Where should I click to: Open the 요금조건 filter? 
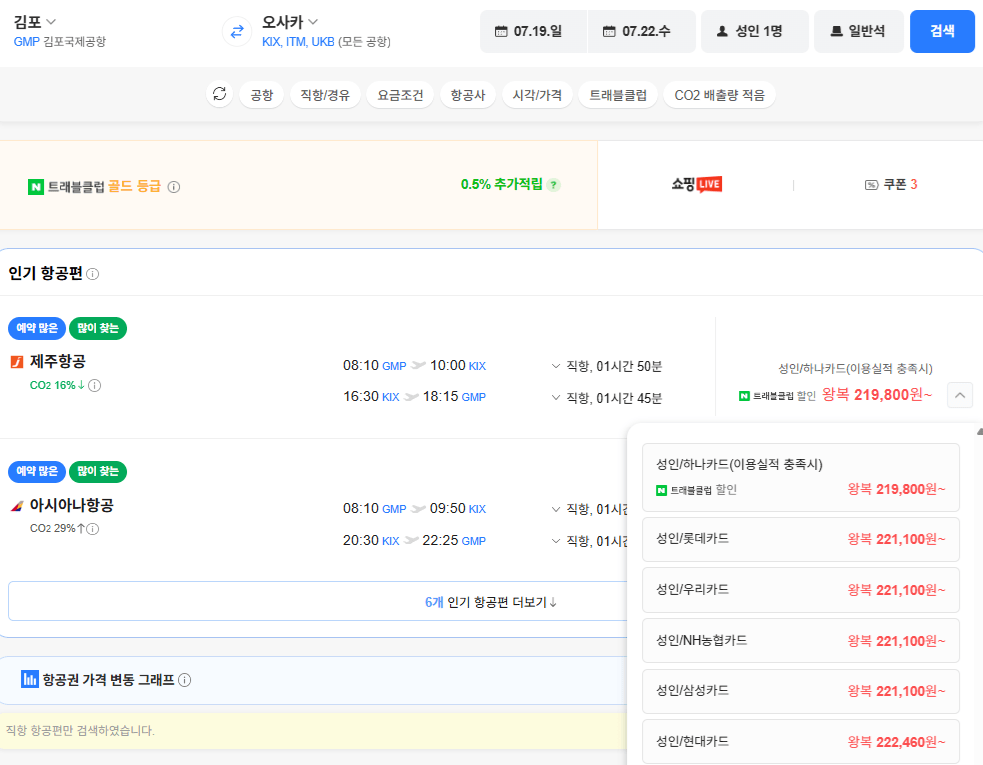[x=400, y=95]
